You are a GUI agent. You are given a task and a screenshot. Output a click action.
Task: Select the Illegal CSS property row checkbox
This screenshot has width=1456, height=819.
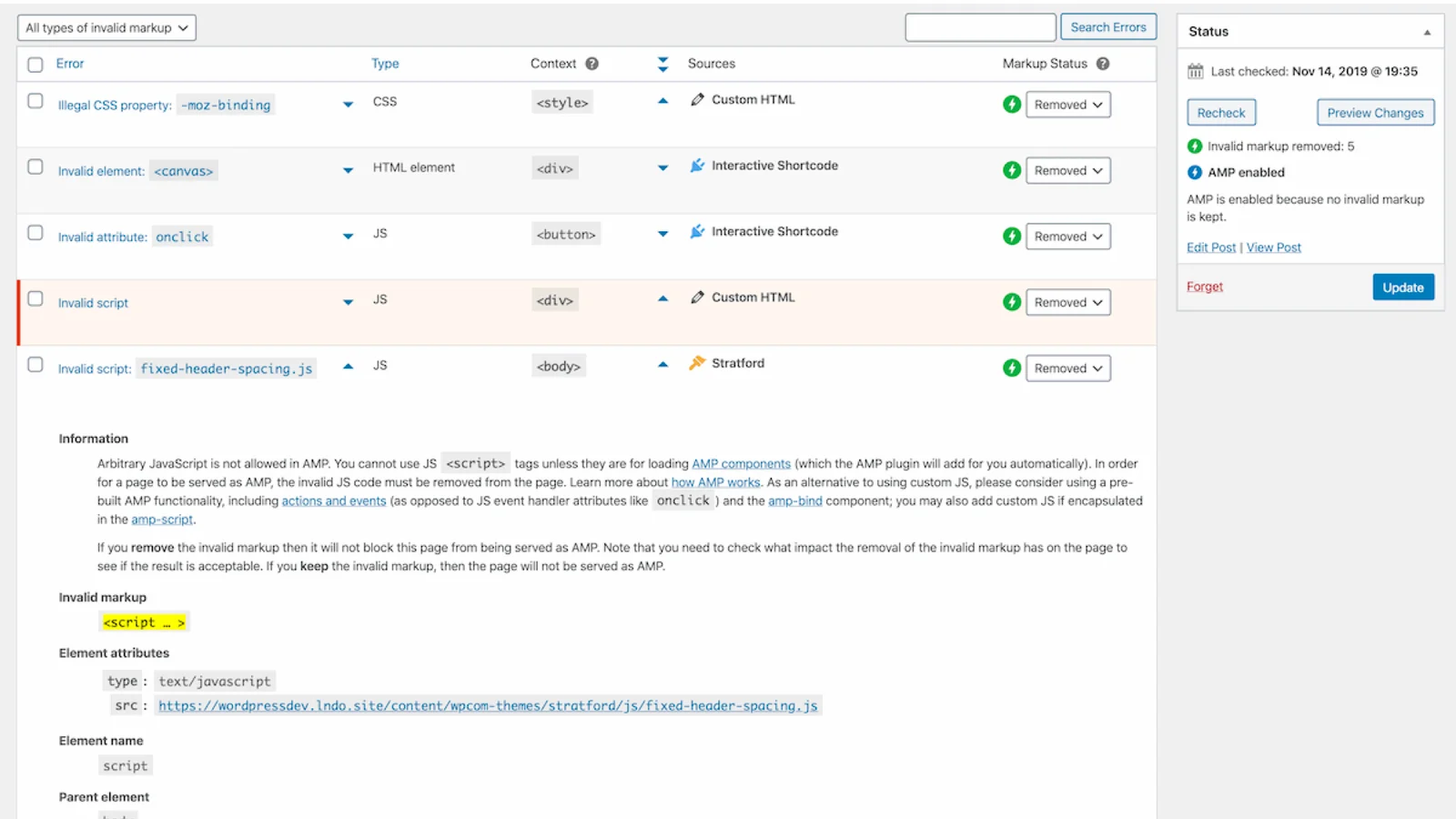tap(35, 101)
